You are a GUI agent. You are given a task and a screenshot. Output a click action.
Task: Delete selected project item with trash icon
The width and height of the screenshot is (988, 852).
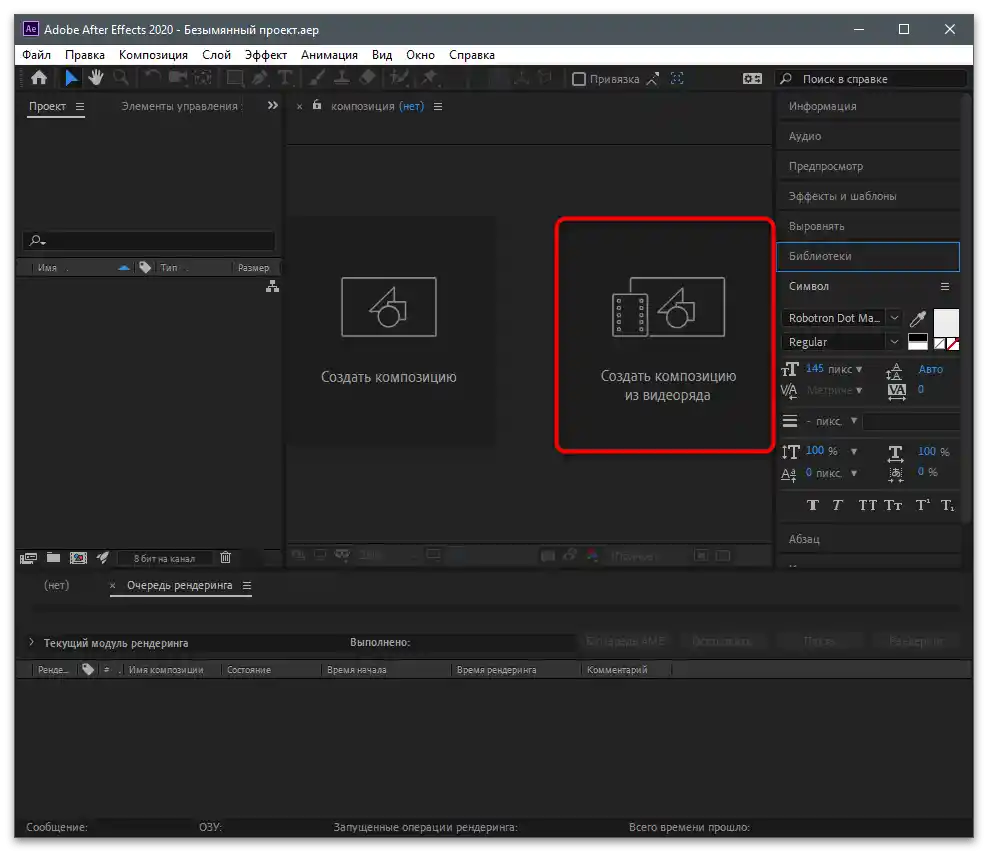tap(226, 558)
